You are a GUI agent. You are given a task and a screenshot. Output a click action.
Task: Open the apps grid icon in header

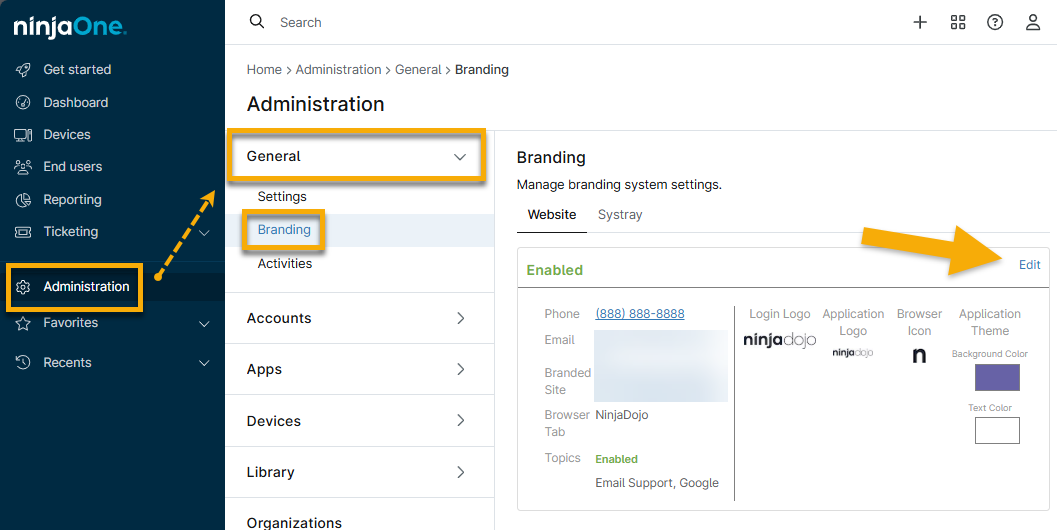click(x=958, y=22)
